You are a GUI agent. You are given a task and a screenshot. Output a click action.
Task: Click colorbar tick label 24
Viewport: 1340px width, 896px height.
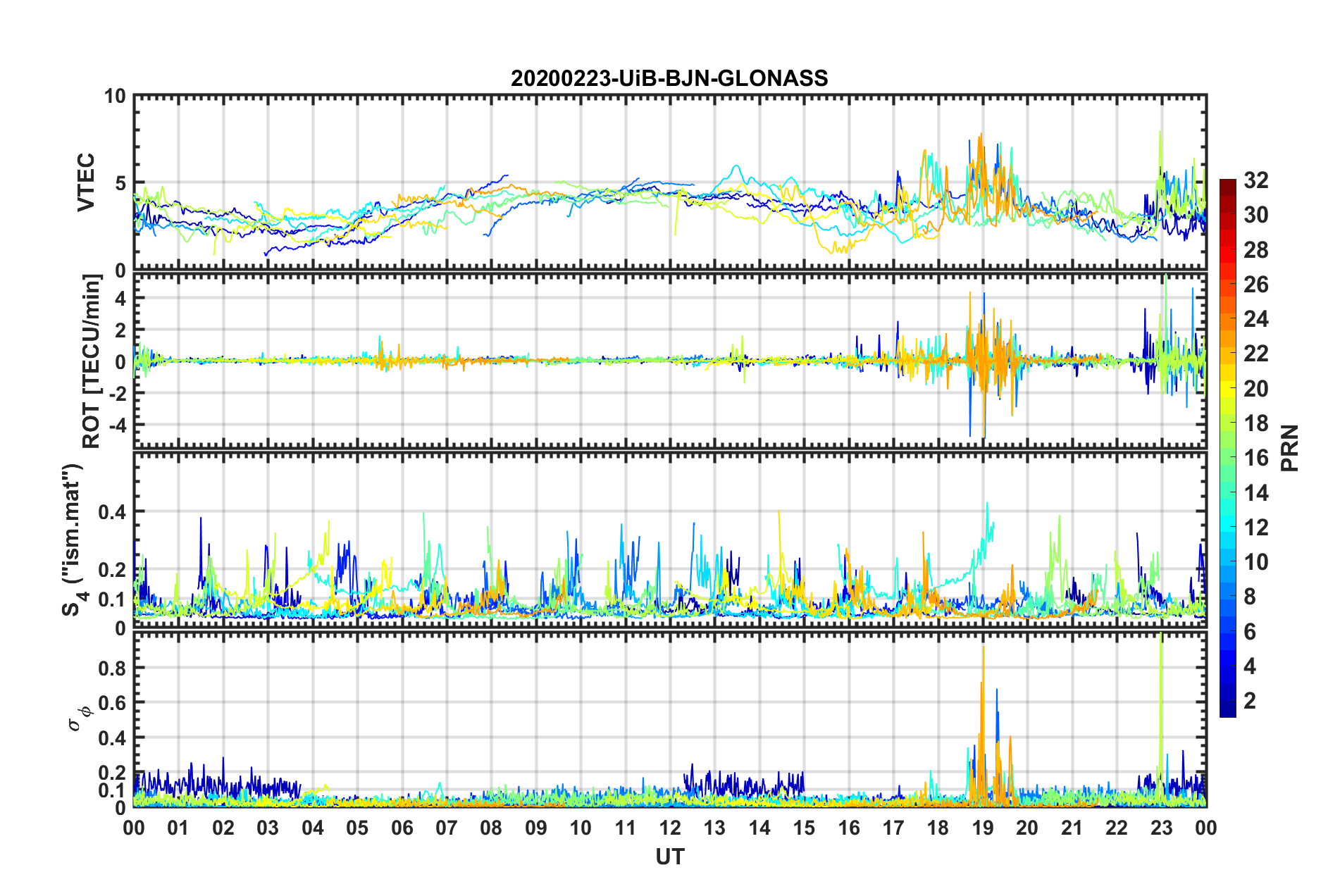click(1255, 319)
